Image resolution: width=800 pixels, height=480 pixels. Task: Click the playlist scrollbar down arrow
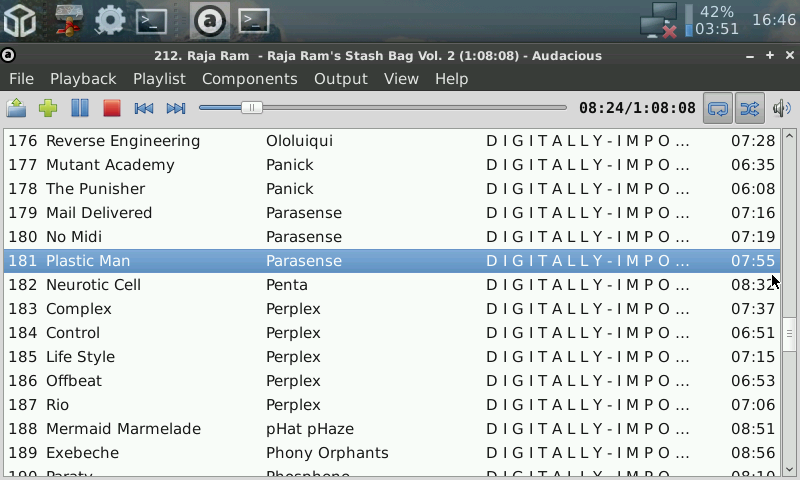pos(789,470)
